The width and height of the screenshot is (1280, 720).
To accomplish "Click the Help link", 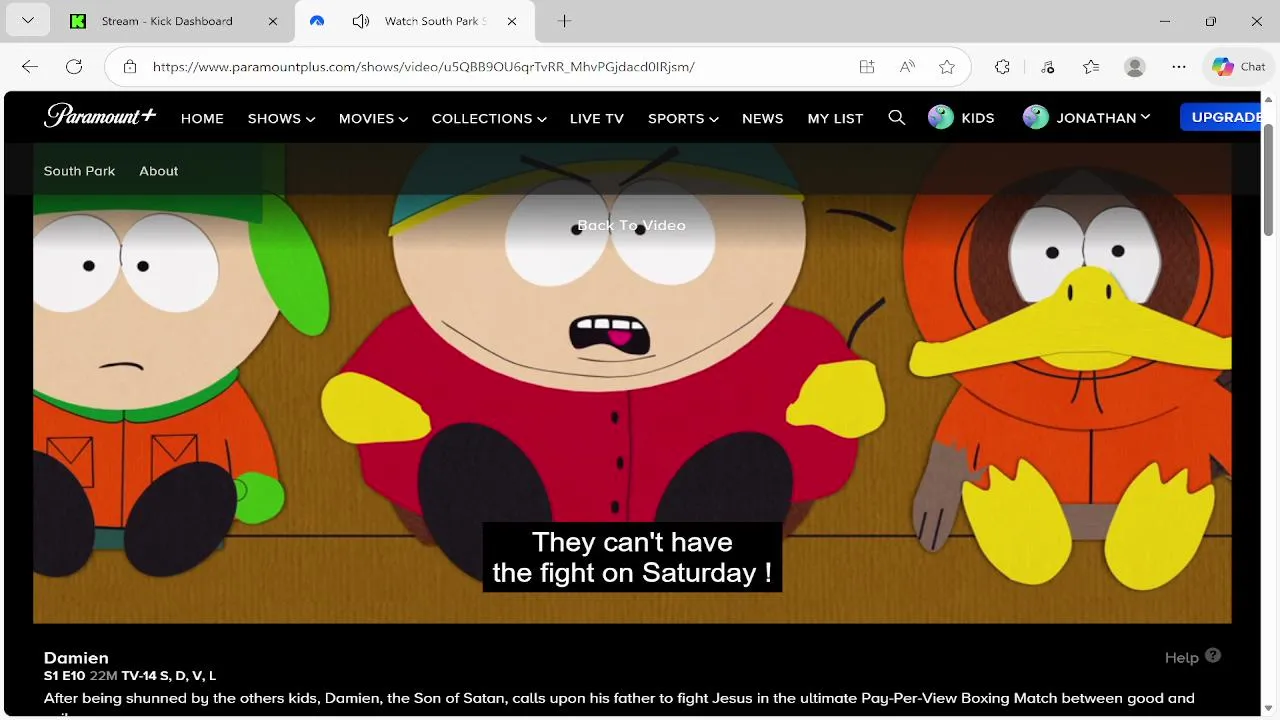I will 1182,657.
